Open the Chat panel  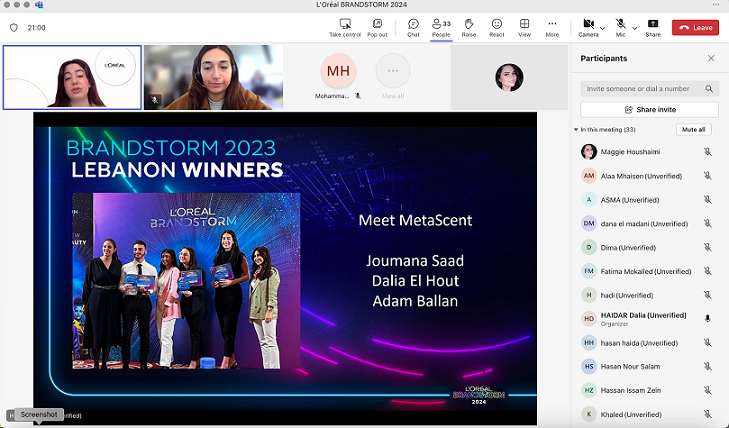413,27
